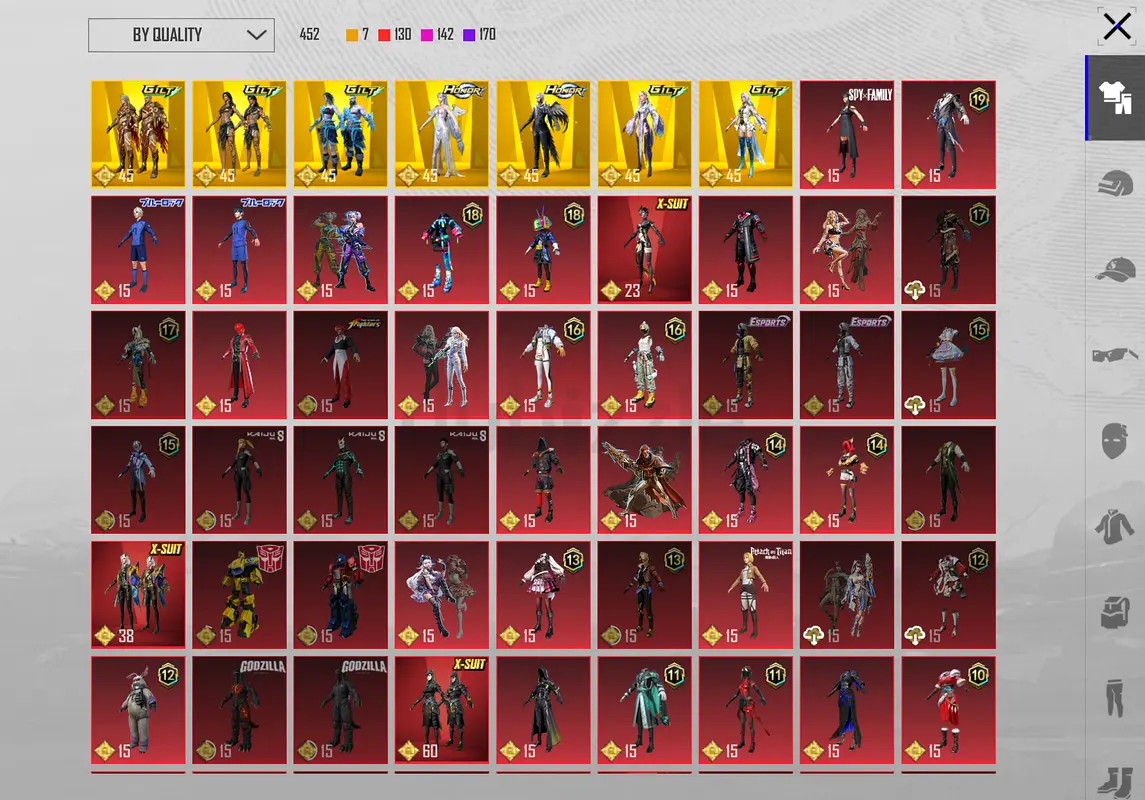This screenshot has width=1145, height=800.
Task: Open the outfits category icon in sidebar
Action: click(x=1115, y=98)
